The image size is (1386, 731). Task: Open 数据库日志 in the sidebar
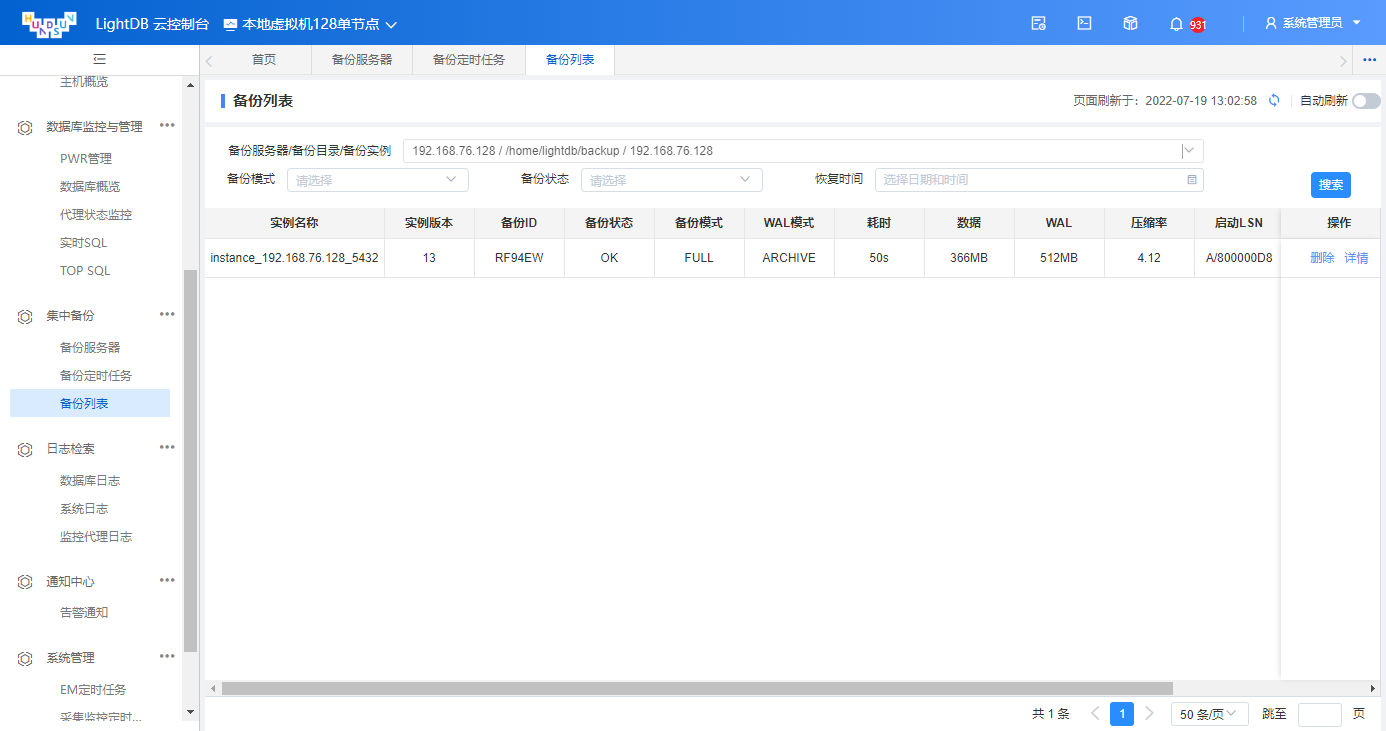click(90, 481)
